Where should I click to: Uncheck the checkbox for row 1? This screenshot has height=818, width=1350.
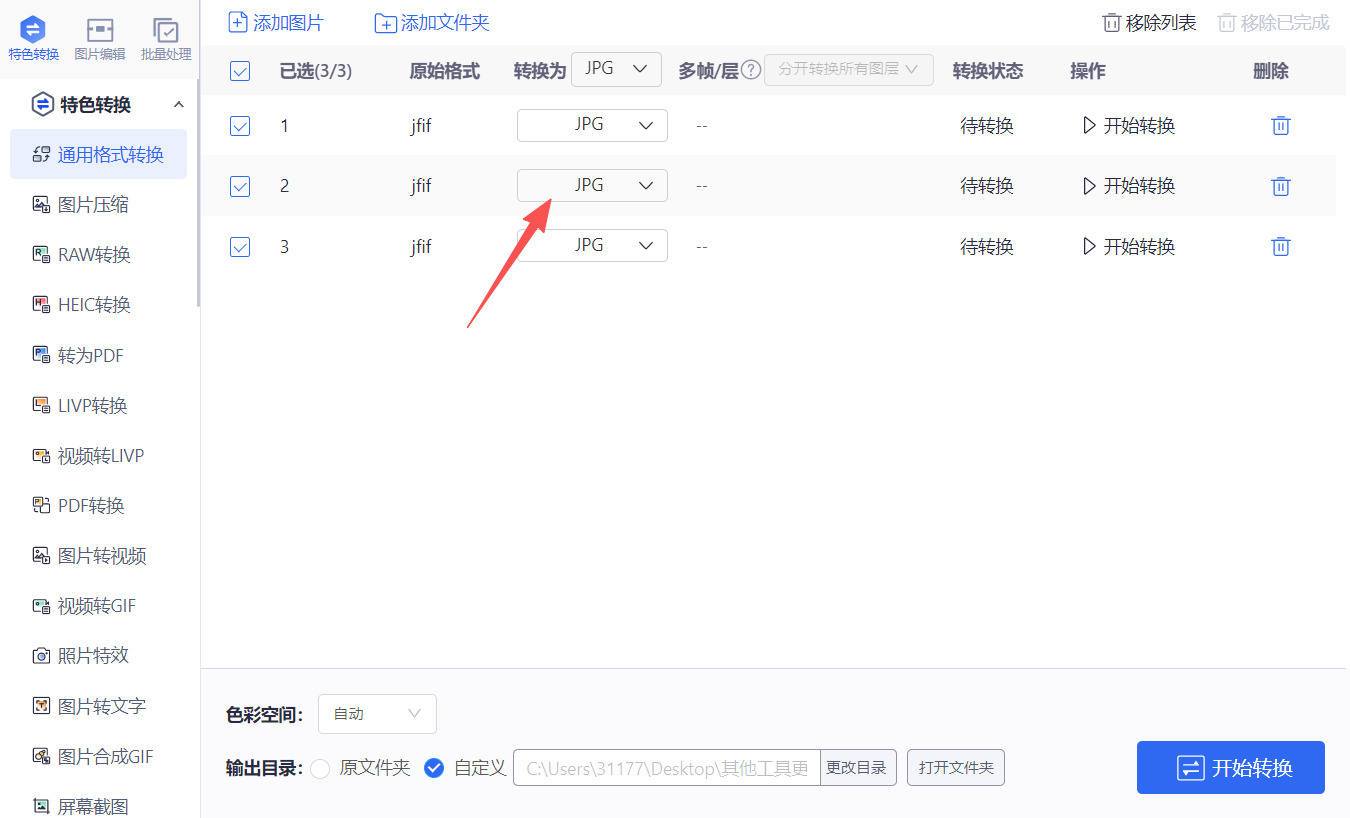[240, 126]
